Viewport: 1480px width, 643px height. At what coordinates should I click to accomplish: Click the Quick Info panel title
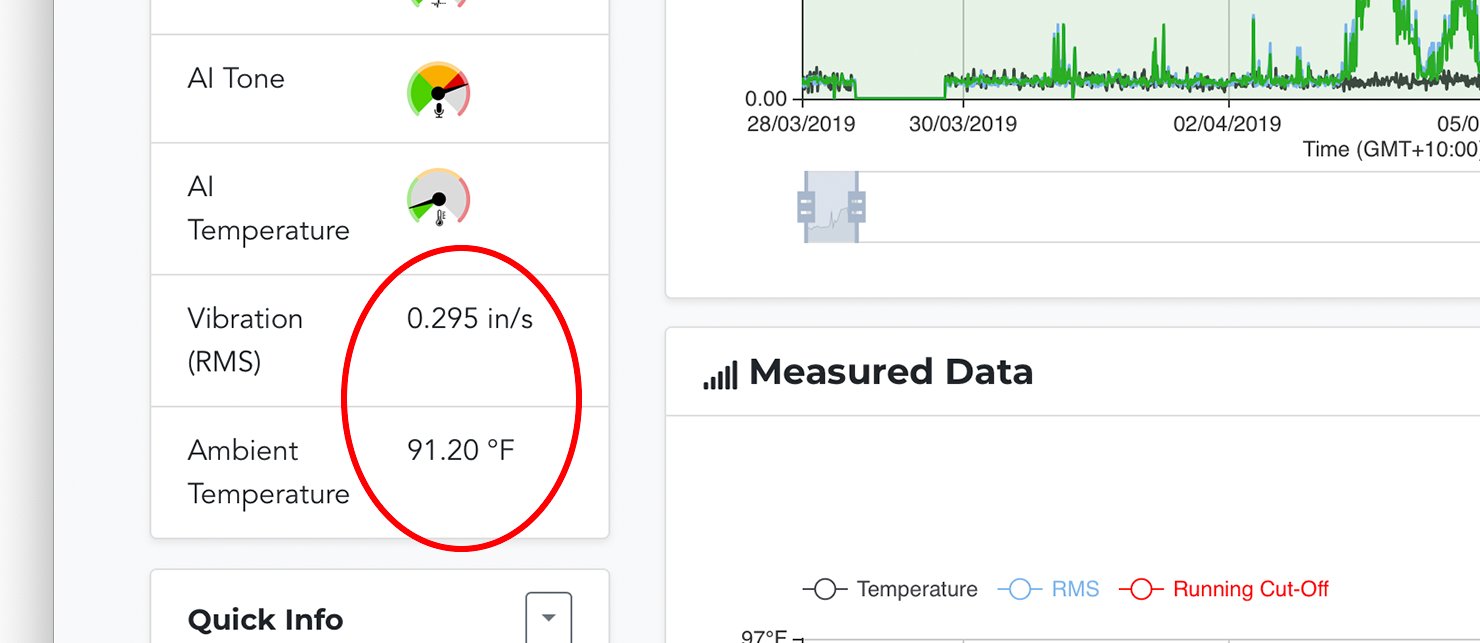point(265,620)
